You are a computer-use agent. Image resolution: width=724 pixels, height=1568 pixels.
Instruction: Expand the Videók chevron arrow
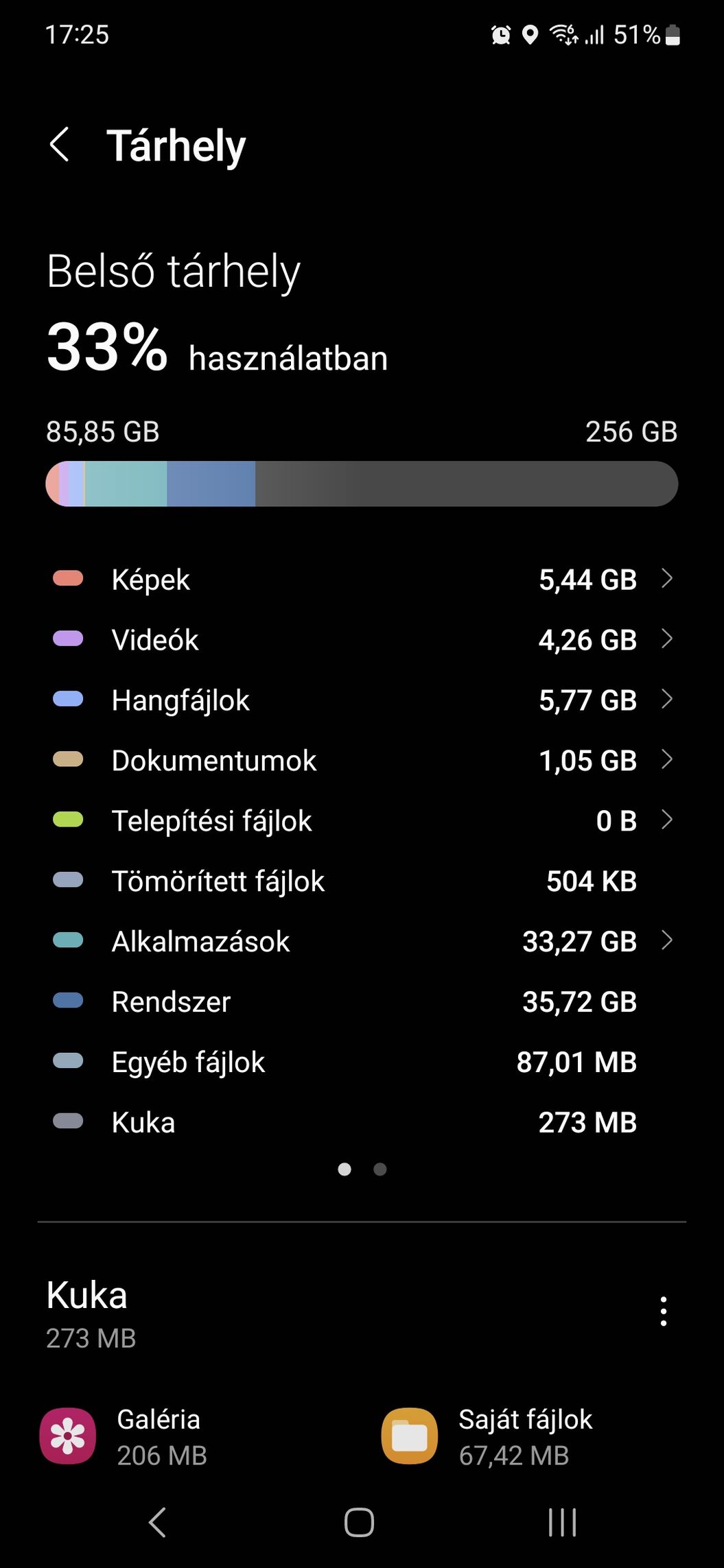[666, 639]
